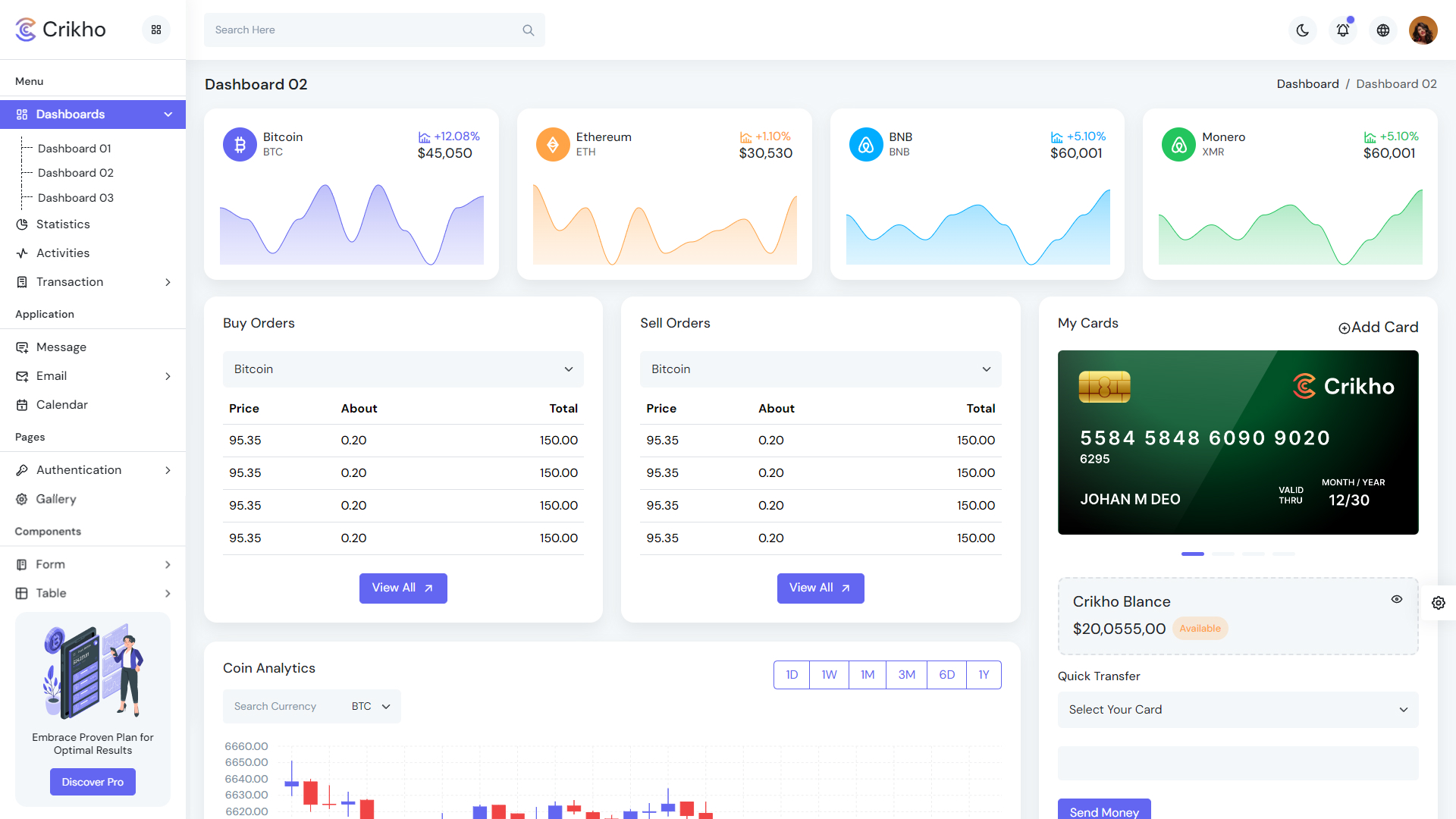The image size is (1456, 819).
Task: Open the Calendar icon in the sidebar
Action: [x=23, y=405]
